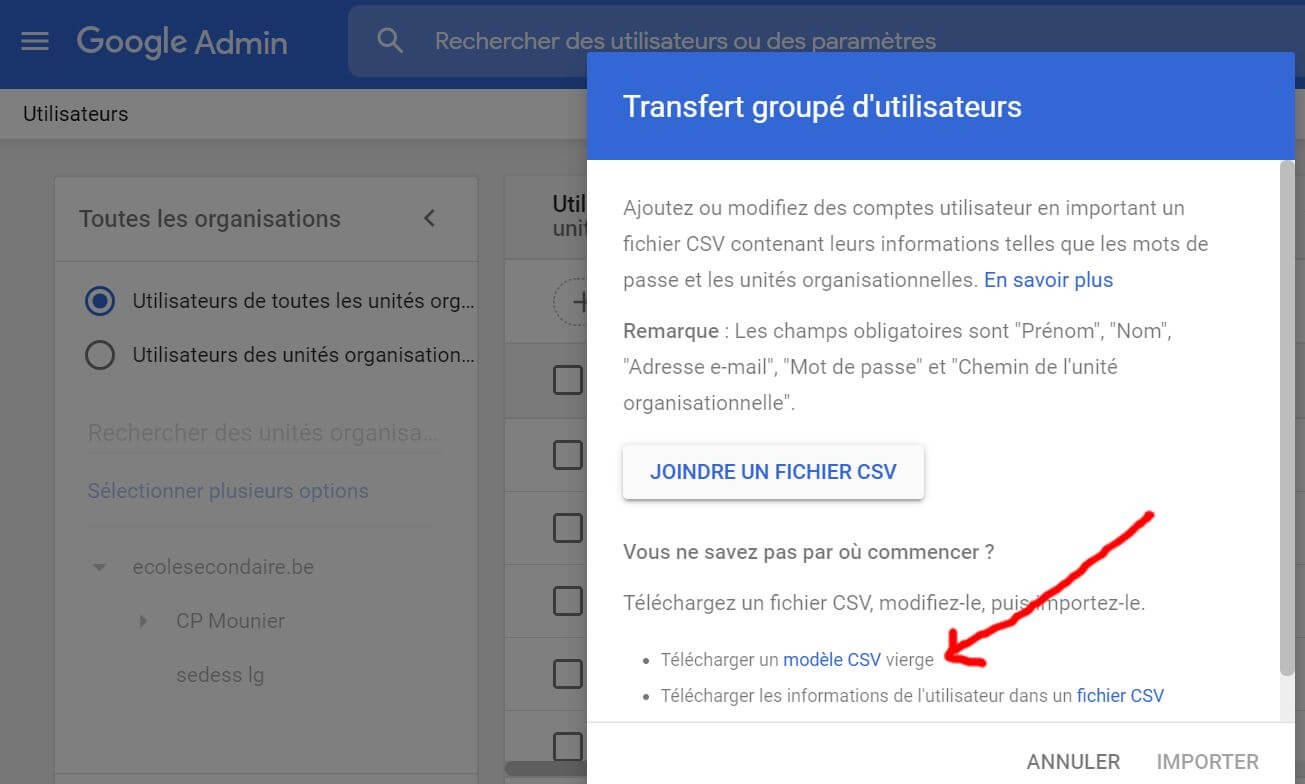Select sedess lg organisational unit
This screenshot has height=784, width=1305.
click(x=220, y=675)
